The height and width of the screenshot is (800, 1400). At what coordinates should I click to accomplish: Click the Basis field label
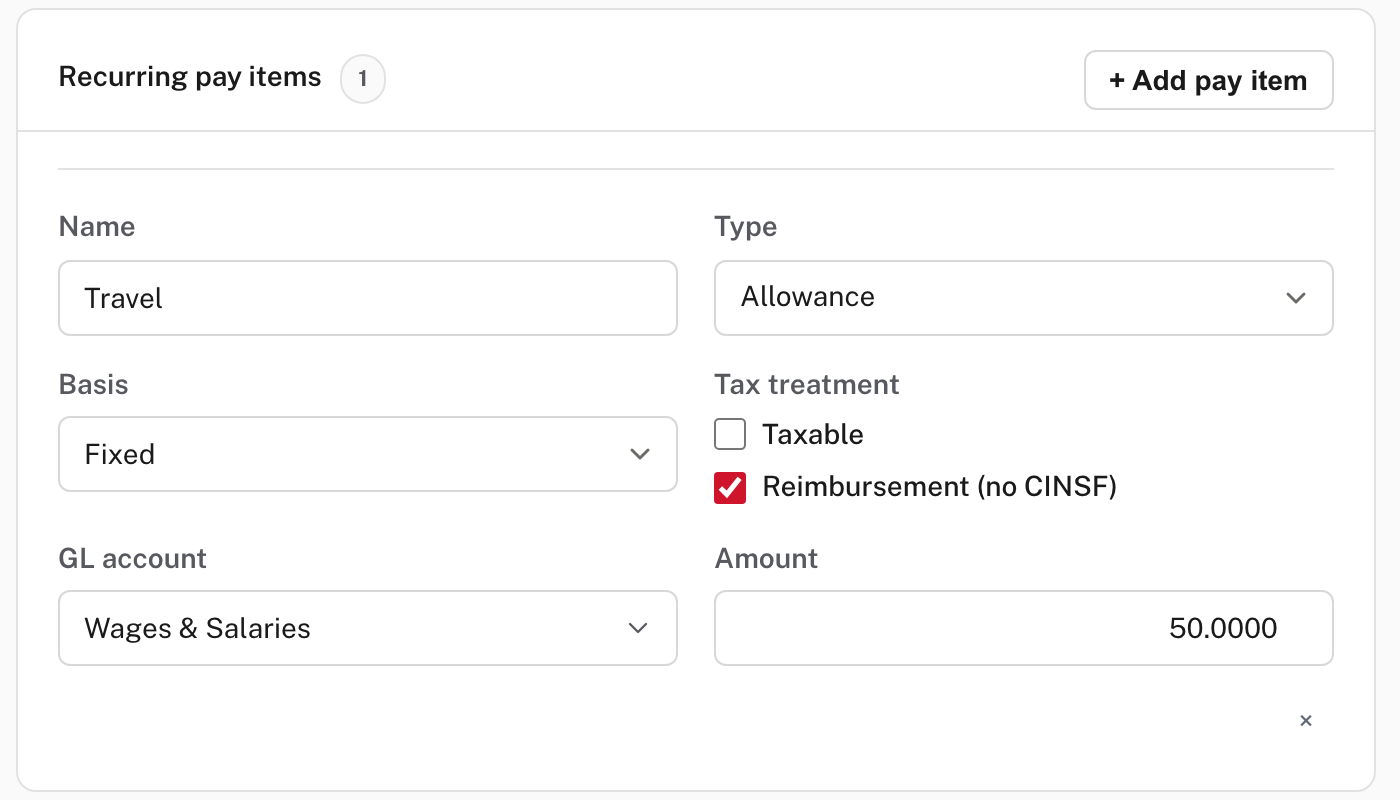94,385
